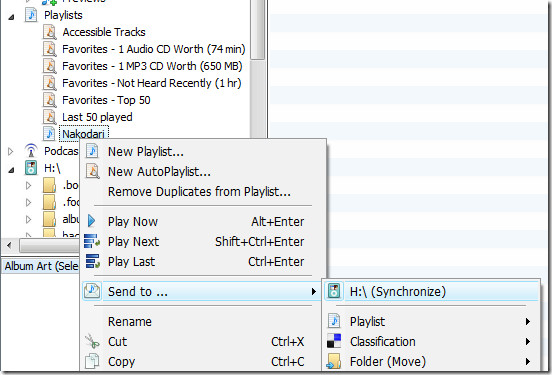The image size is (552, 375).
Task: Choose Cut from context menu
Action: click(x=203, y=342)
